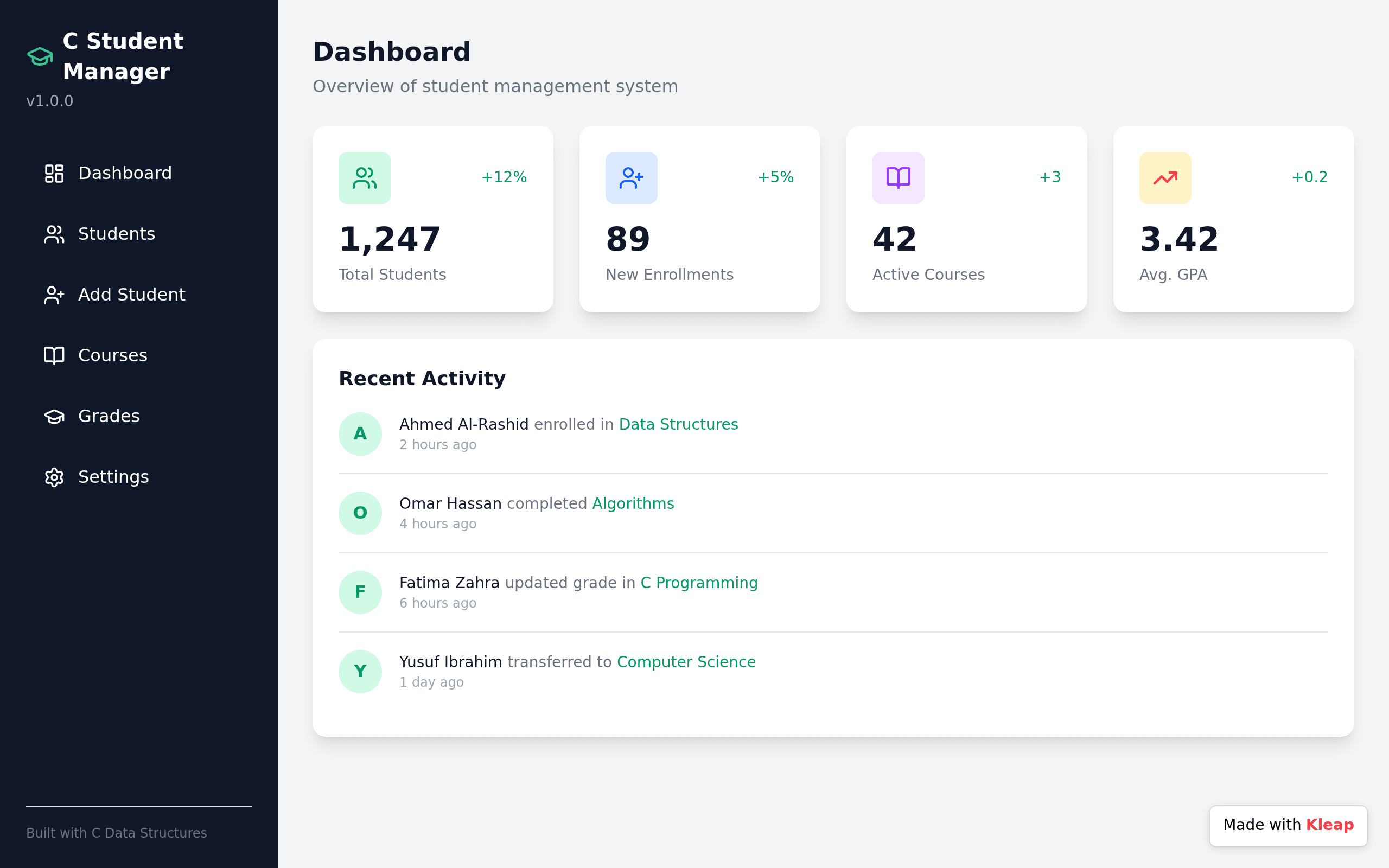This screenshot has width=1389, height=868.
Task: Click the Students people icon in sidebar
Action: point(54,234)
